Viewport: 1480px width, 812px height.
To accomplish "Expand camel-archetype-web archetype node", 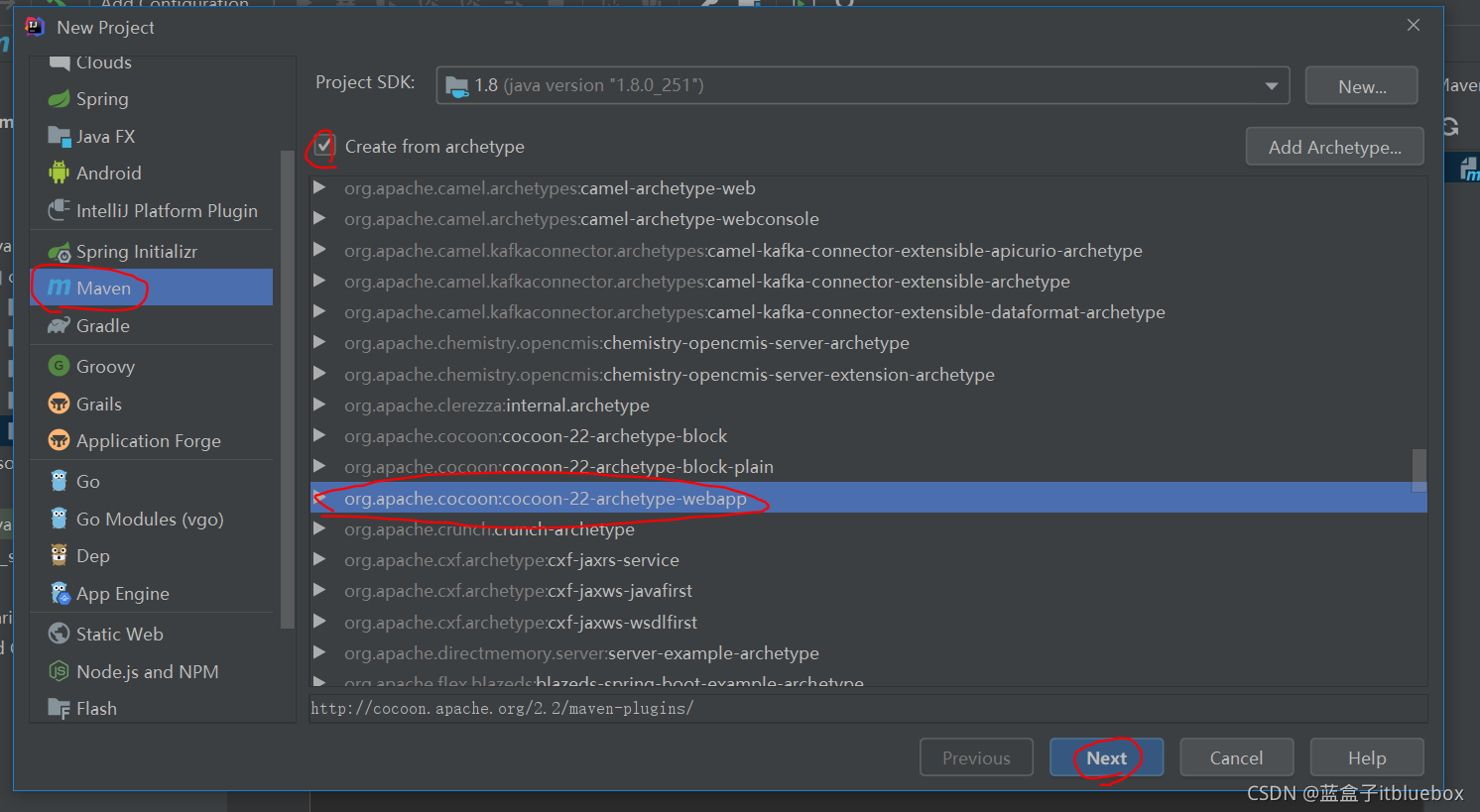I will pos(319,188).
